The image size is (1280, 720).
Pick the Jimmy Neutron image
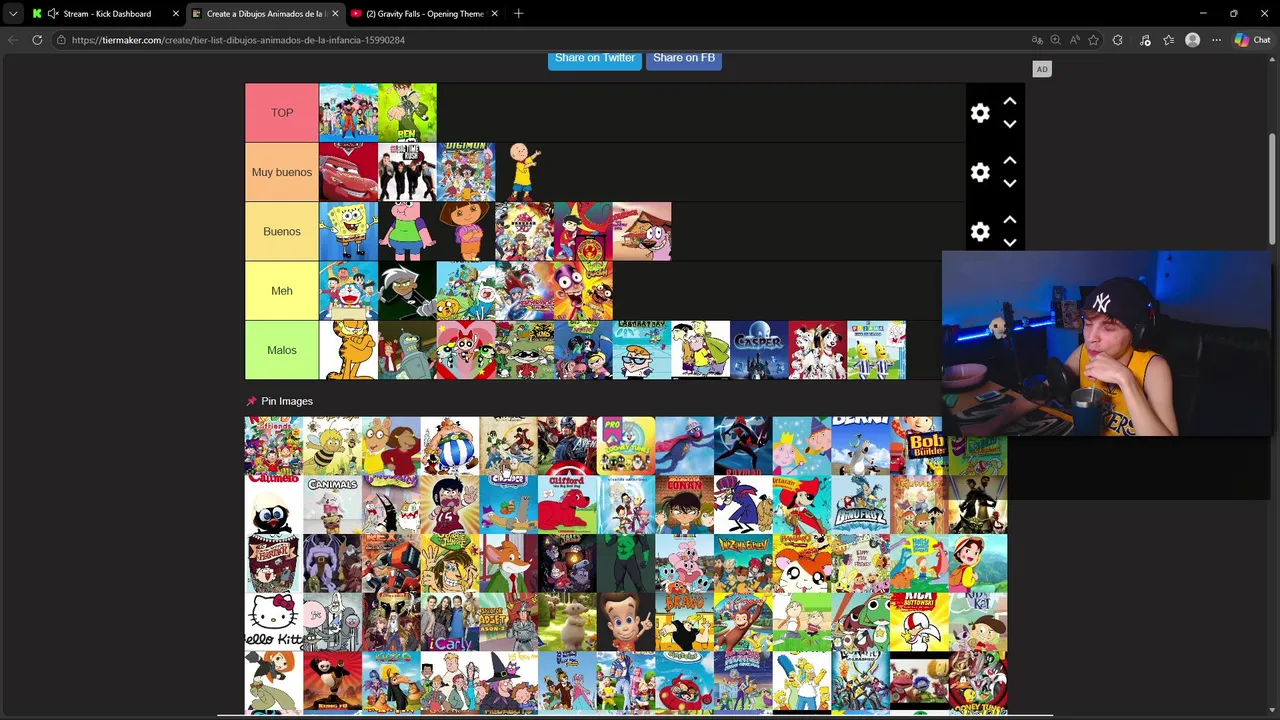click(x=626, y=622)
